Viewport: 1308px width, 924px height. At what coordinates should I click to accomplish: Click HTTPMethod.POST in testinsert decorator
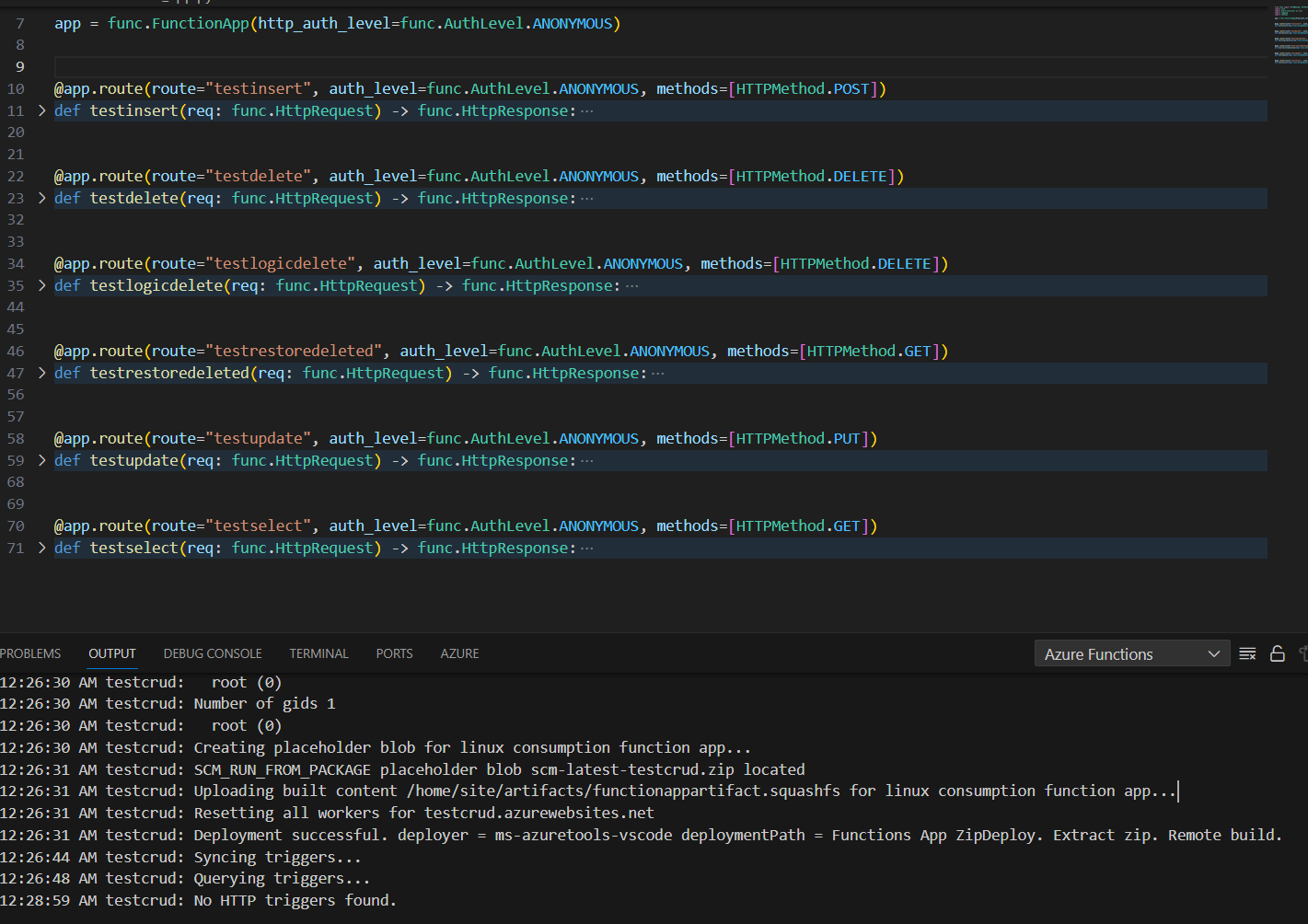point(803,88)
